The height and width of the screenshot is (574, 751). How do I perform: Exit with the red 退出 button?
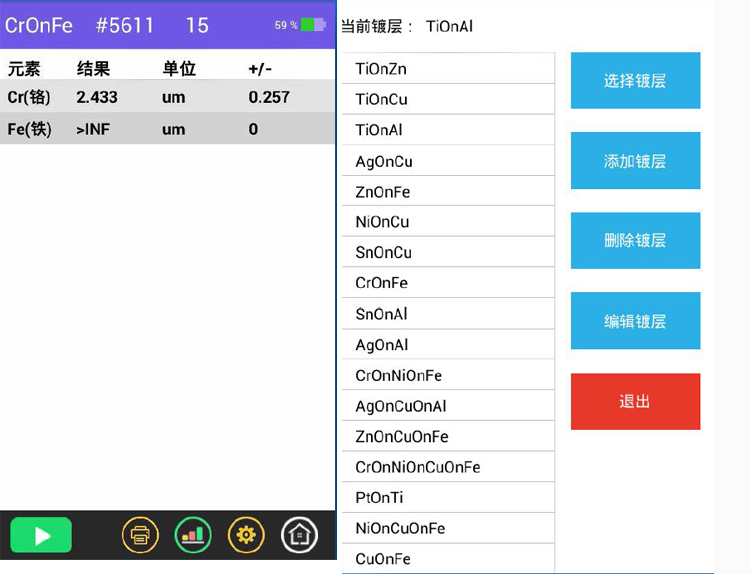(635, 401)
